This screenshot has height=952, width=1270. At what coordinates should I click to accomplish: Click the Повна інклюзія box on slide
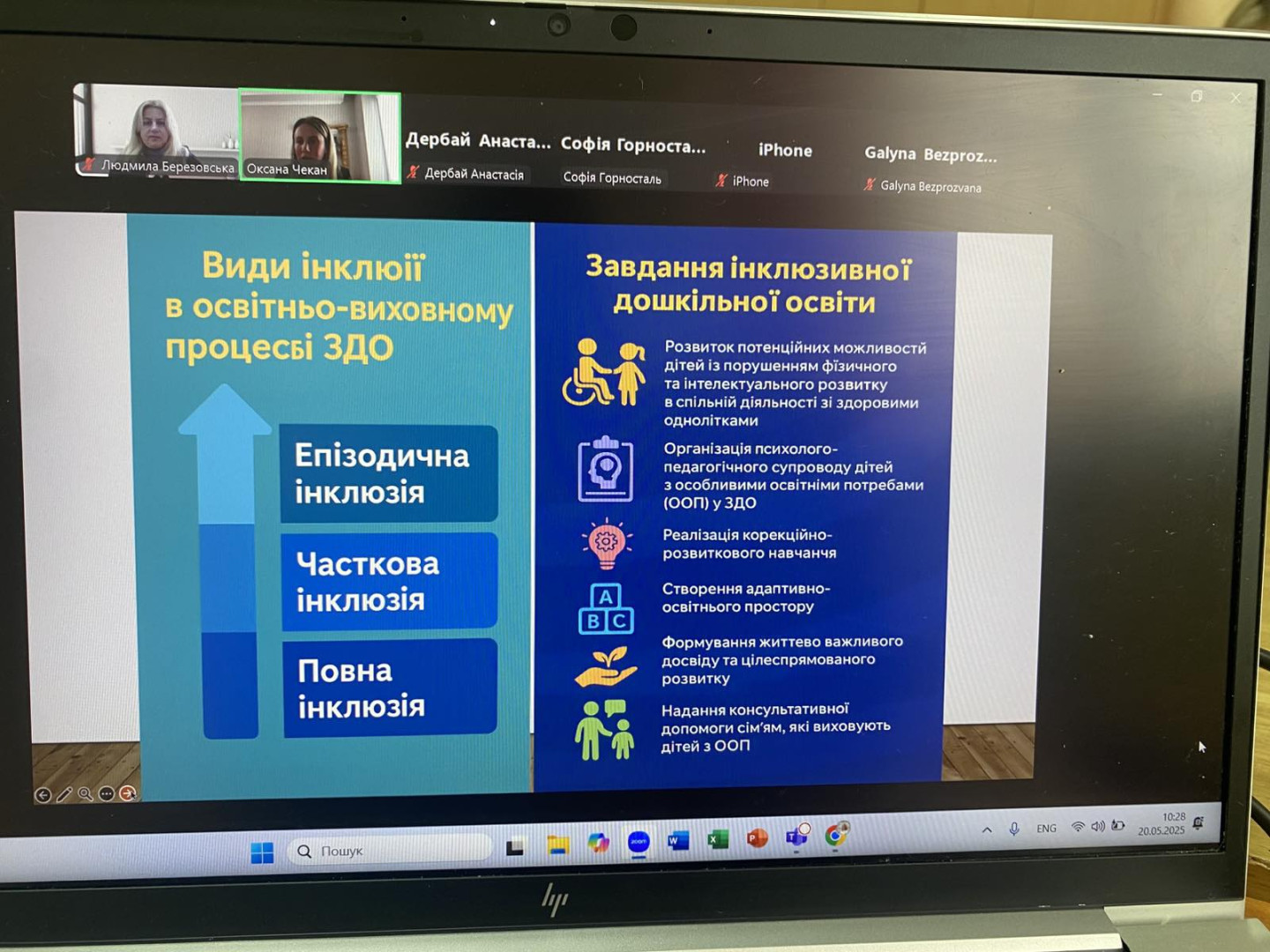coord(391,688)
